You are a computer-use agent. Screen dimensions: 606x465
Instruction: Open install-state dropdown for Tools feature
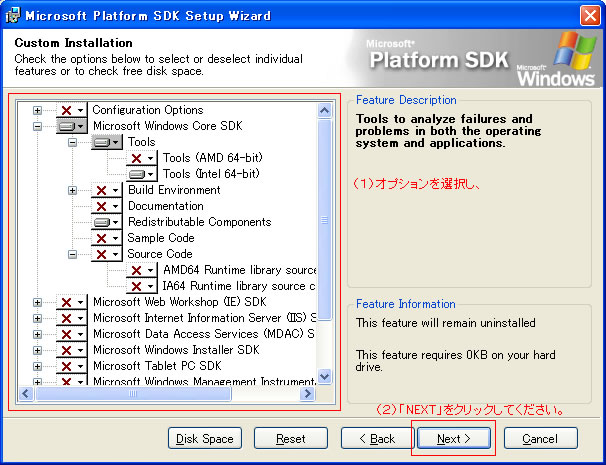pyautogui.click(x=107, y=142)
